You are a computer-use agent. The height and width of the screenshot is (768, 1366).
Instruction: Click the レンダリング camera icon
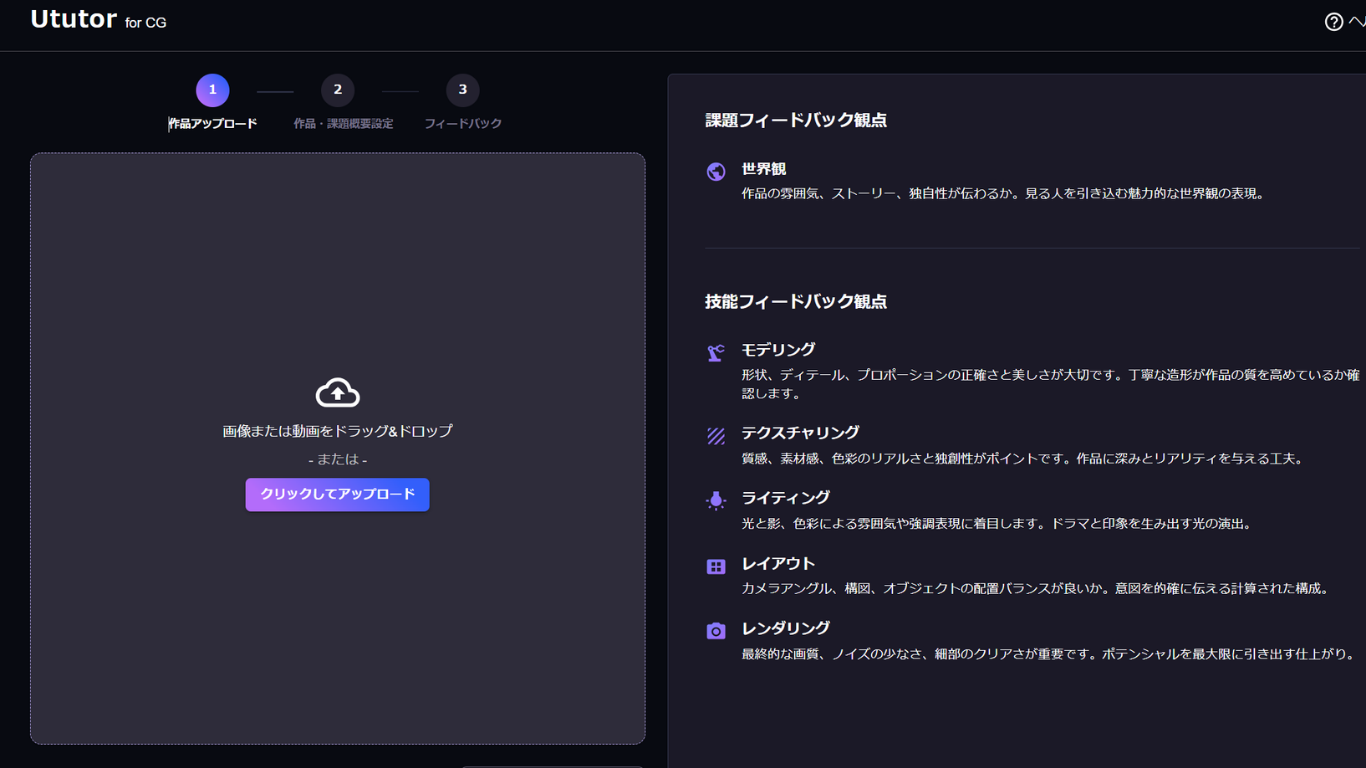716,631
